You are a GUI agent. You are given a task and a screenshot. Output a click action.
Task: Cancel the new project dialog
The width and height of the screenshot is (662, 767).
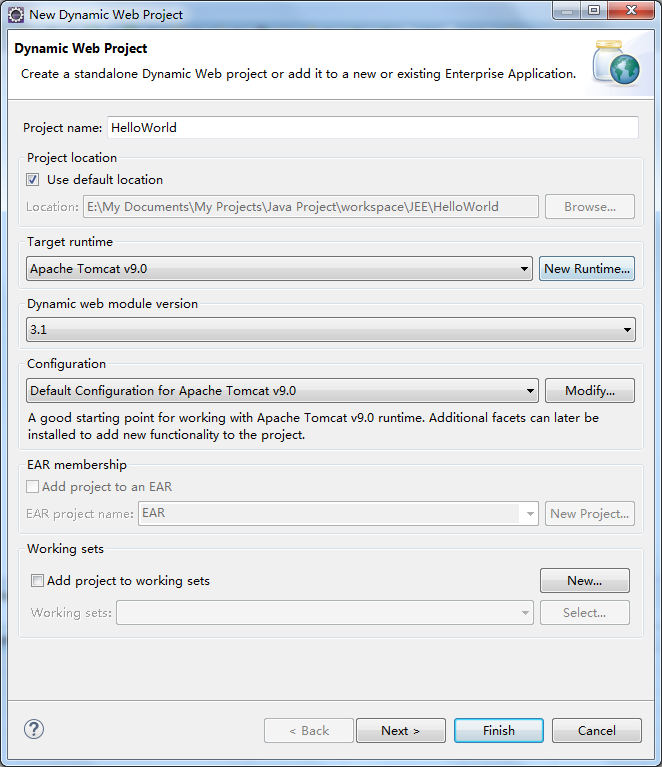596,730
